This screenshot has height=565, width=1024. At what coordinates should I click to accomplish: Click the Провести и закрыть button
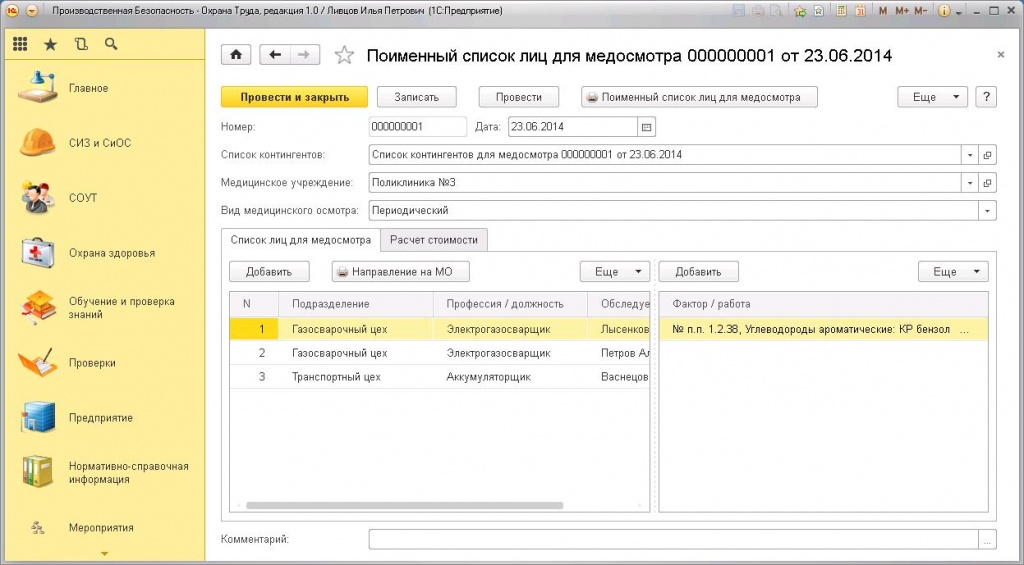[294, 97]
